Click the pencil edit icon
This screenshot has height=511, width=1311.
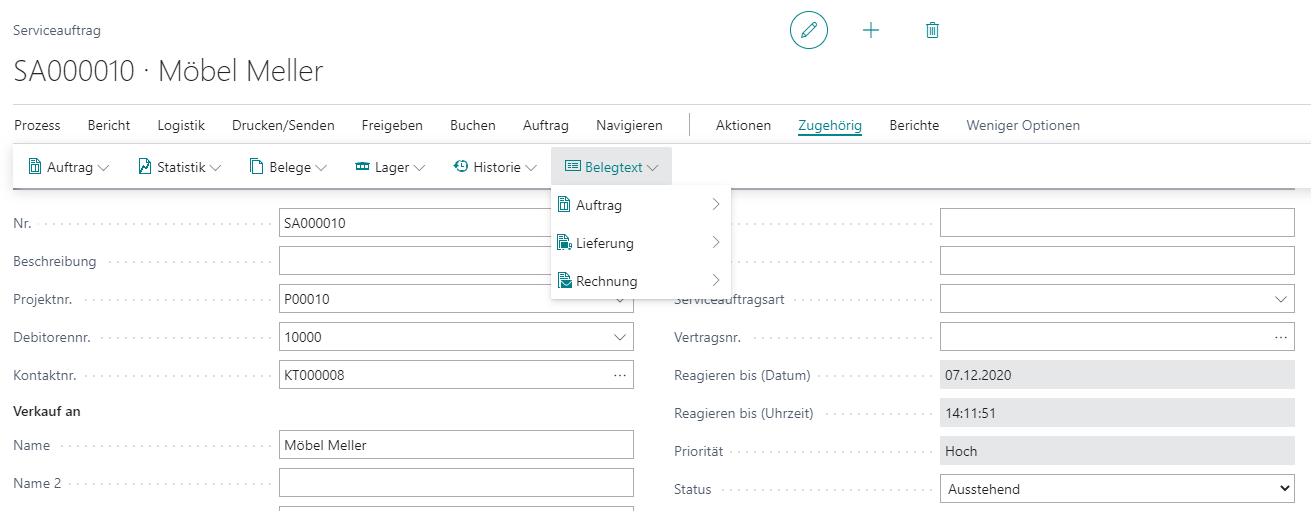(x=809, y=30)
